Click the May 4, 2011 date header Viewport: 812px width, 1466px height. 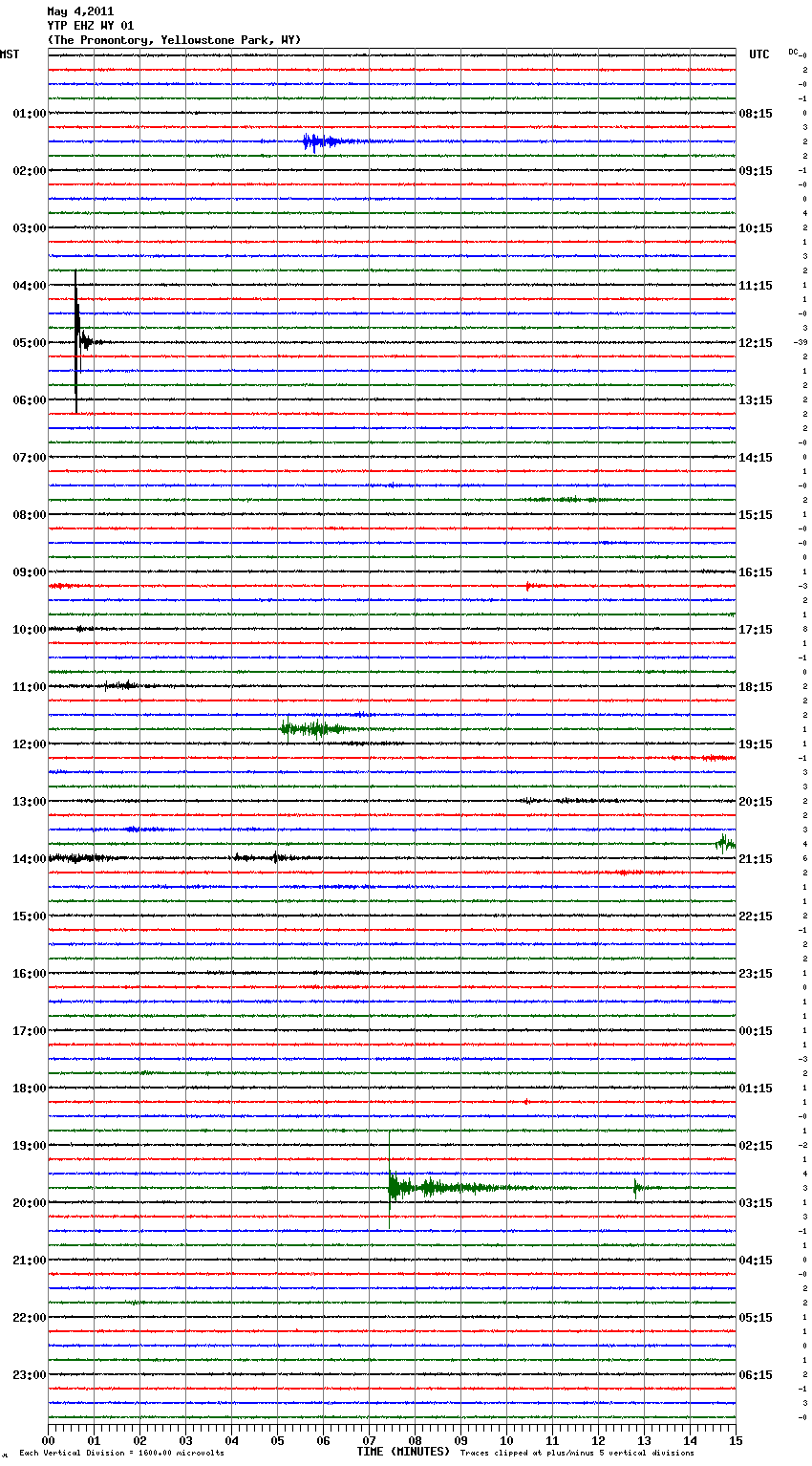80,11
